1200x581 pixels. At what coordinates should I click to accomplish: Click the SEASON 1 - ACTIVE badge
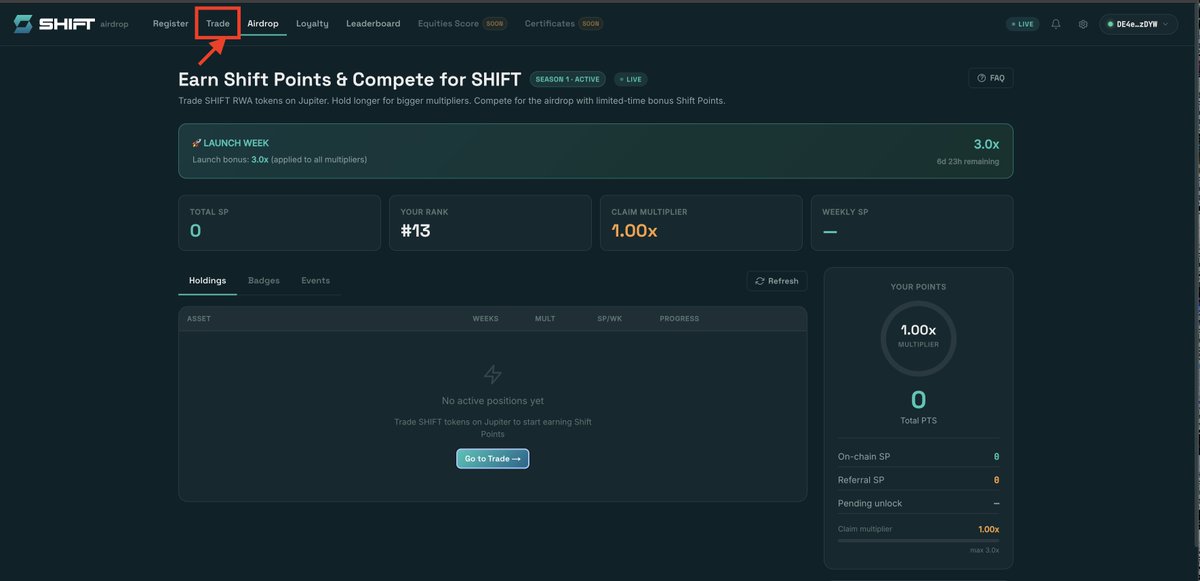coord(568,79)
